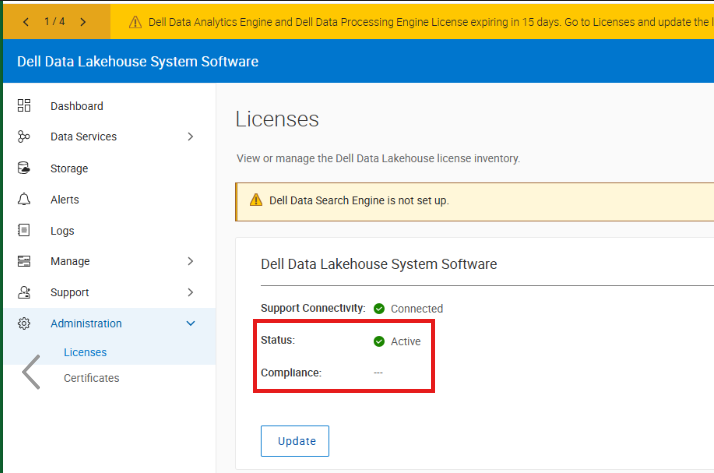Click the license expiring in 15 days message
The height and width of the screenshot is (473, 714).
coord(430,22)
